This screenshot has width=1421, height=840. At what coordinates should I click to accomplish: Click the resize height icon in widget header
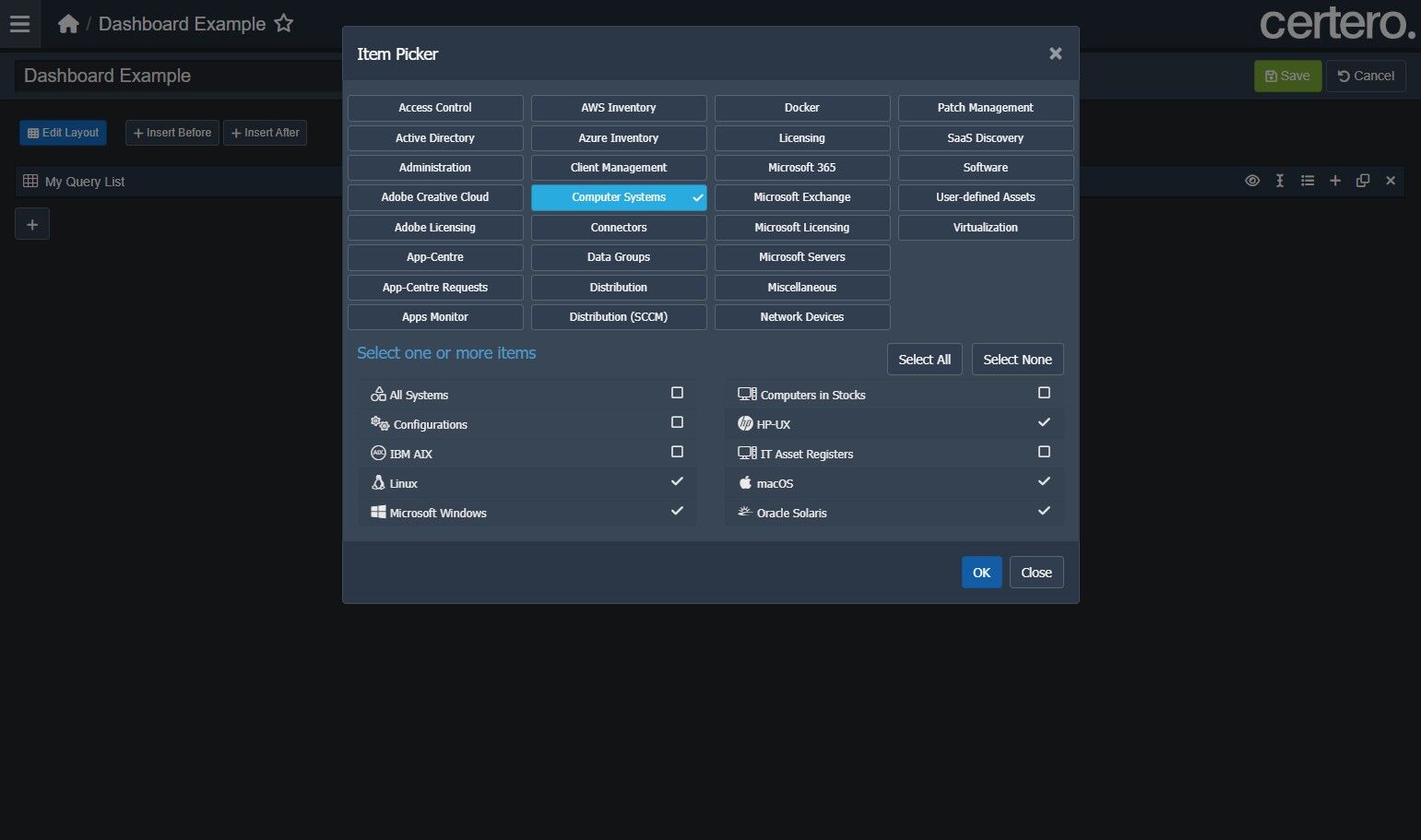(1280, 181)
